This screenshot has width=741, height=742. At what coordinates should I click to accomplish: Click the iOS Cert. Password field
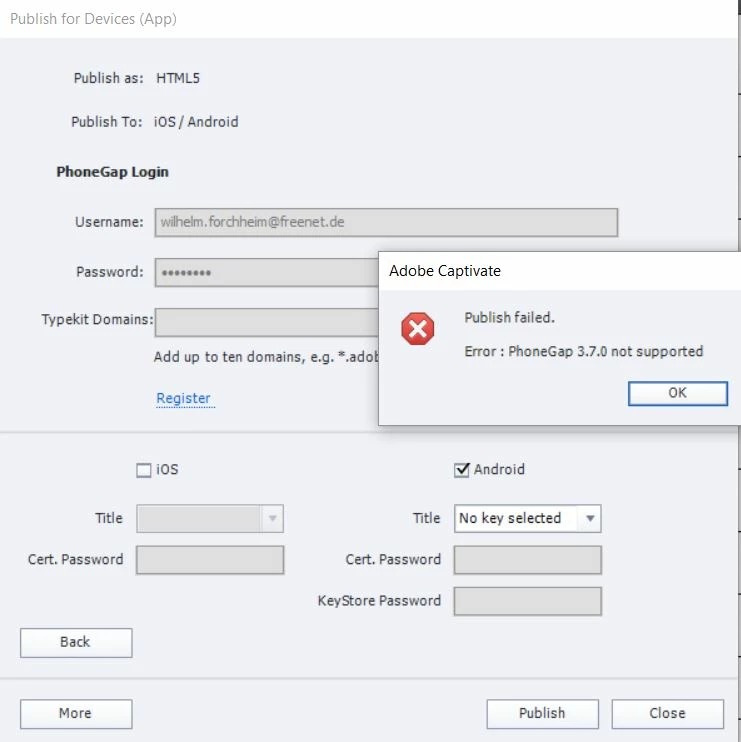[210, 560]
